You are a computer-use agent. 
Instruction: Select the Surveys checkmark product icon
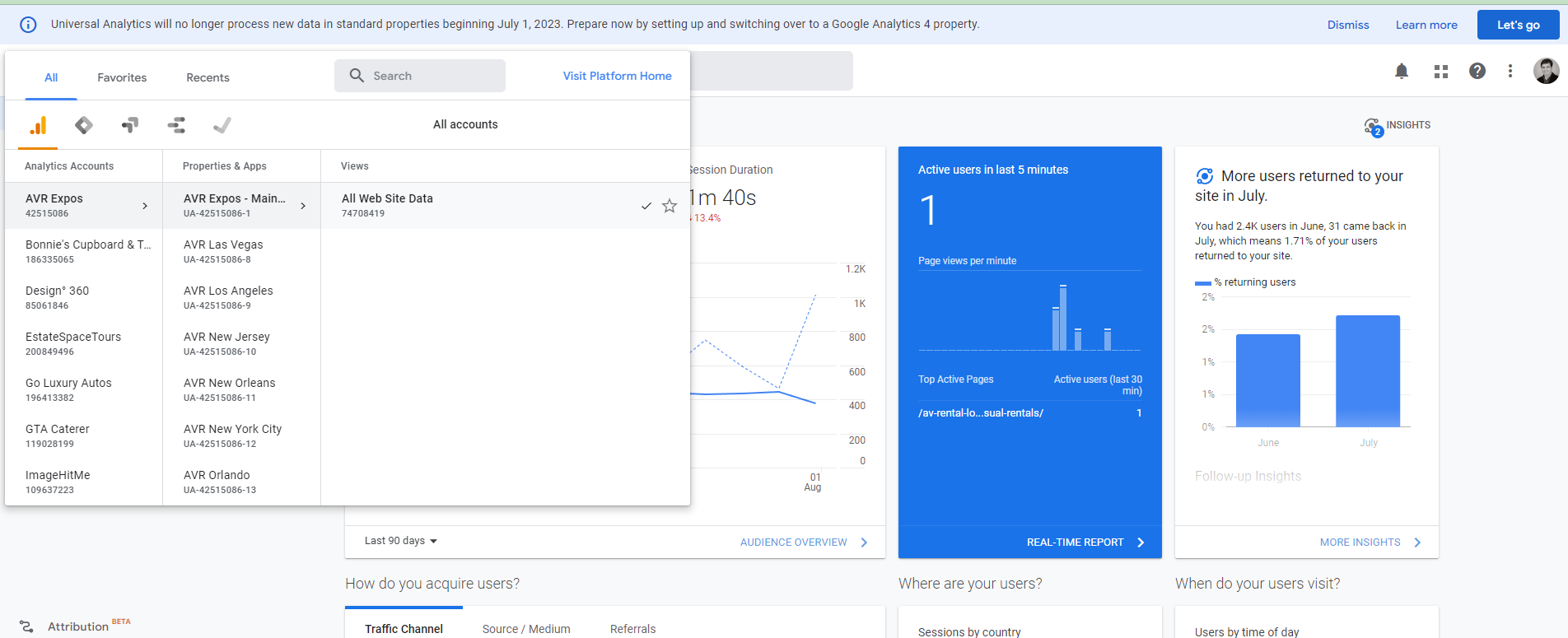coord(222,125)
